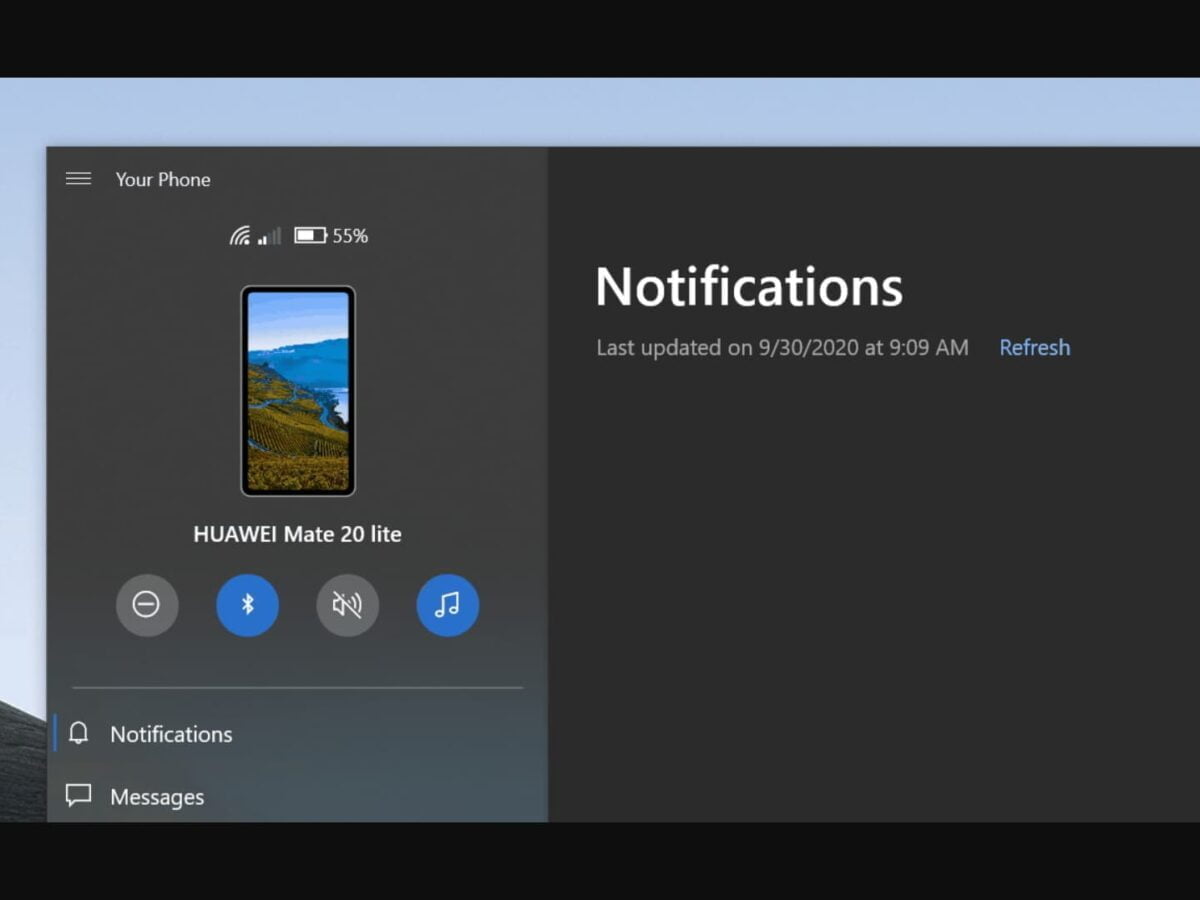Click the Last updated timestamp text
The width and height of the screenshot is (1200, 900).
[x=783, y=348]
